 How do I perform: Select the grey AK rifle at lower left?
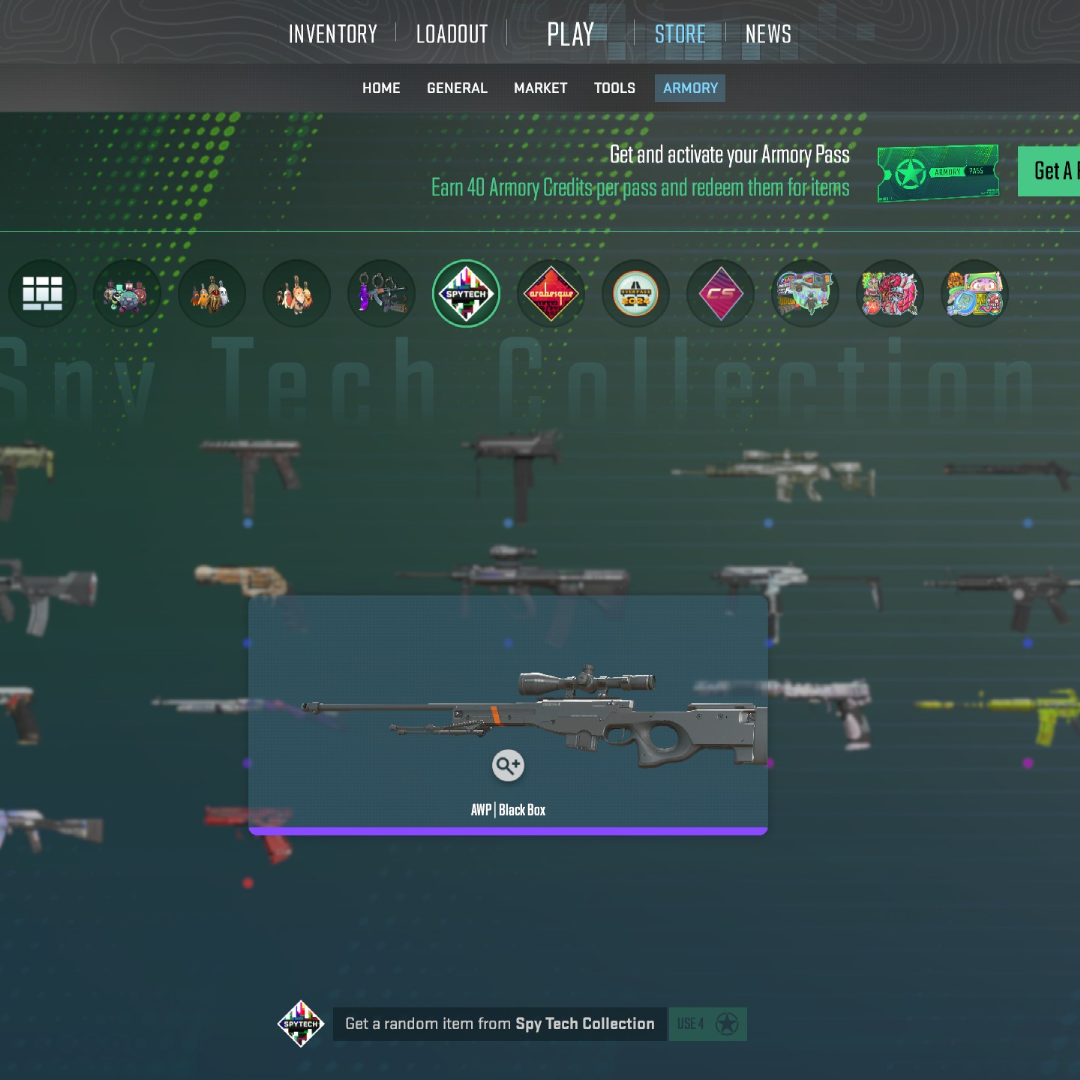point(50,829)
